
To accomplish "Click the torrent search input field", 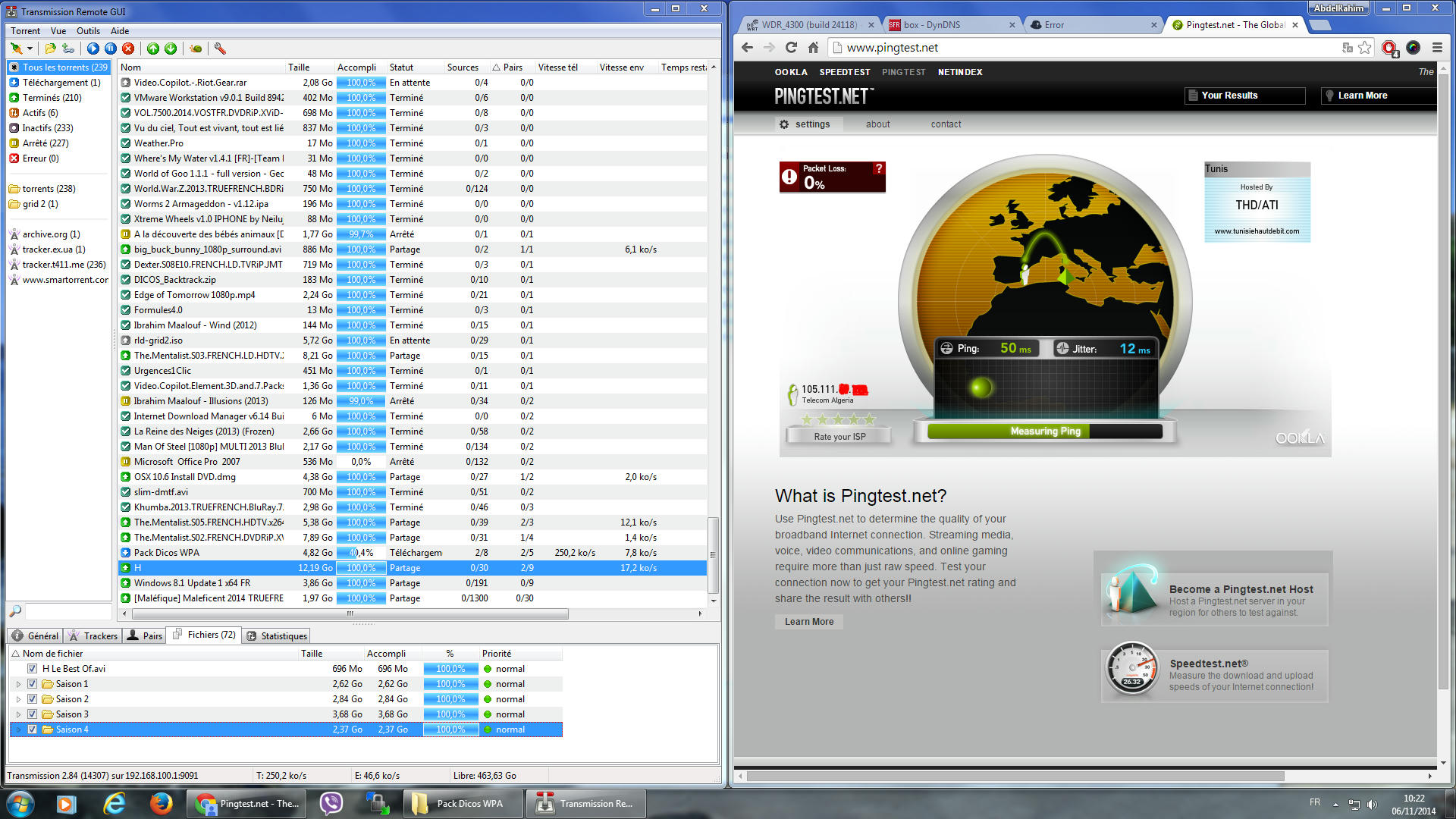I will click(67, 611).
